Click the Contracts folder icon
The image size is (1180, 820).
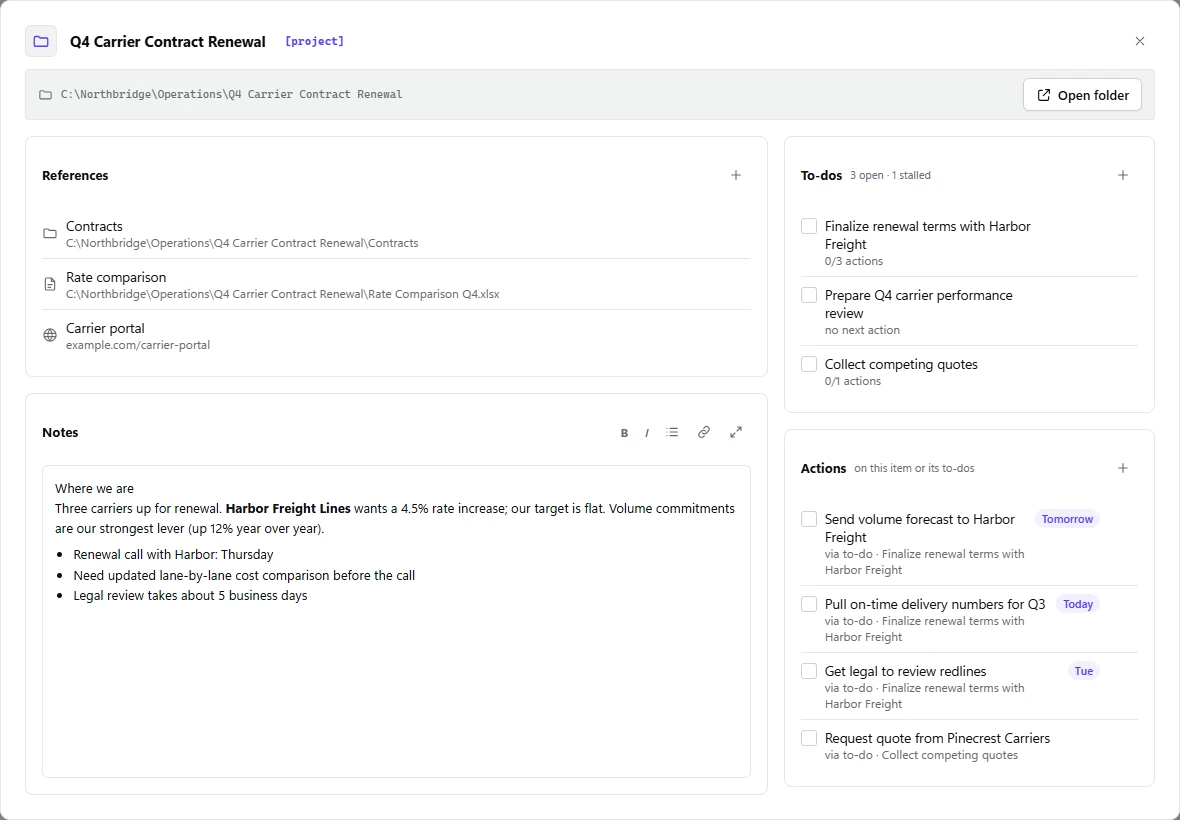click(x=50, y=234)
